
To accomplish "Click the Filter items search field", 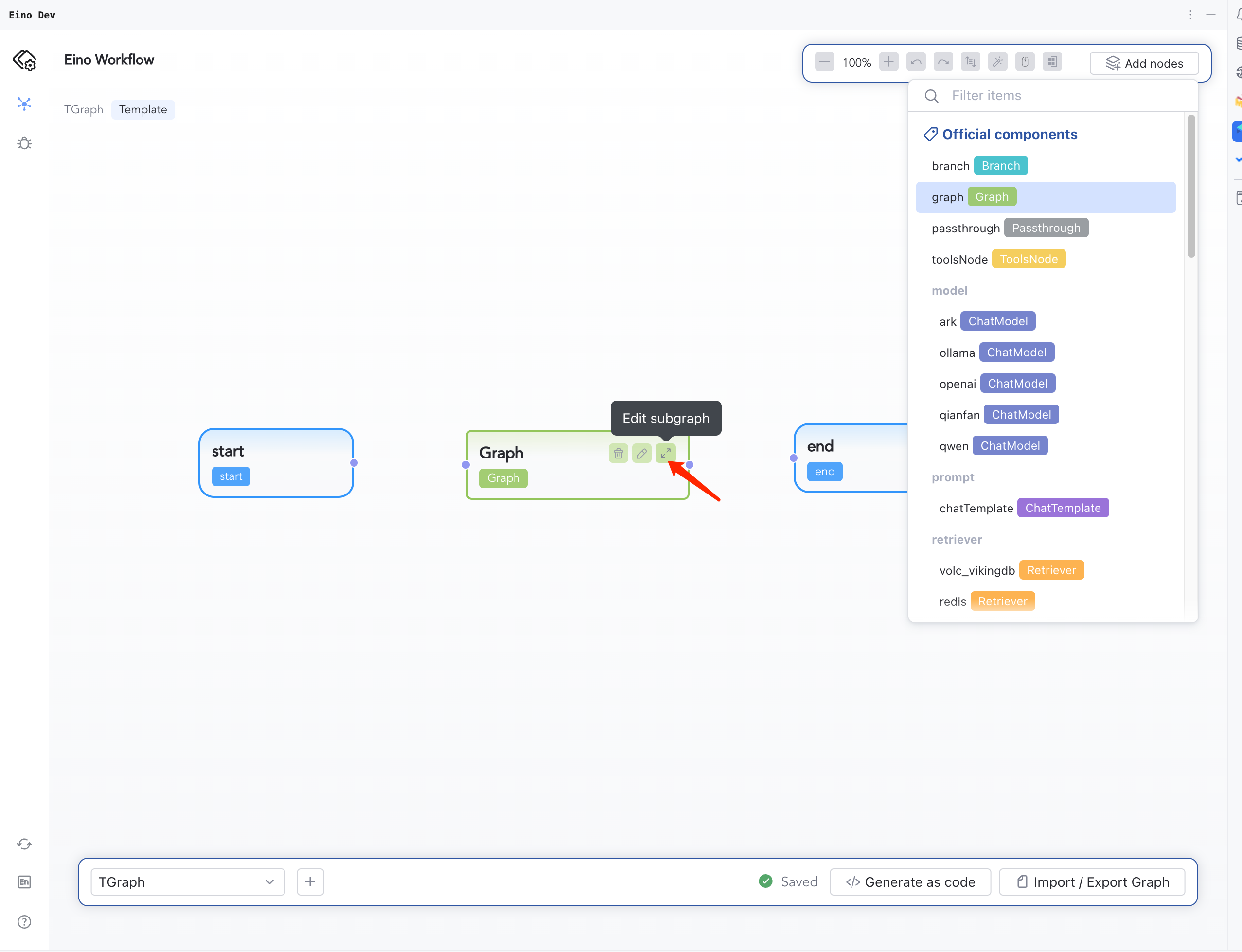I will (x=1065, y=96).
